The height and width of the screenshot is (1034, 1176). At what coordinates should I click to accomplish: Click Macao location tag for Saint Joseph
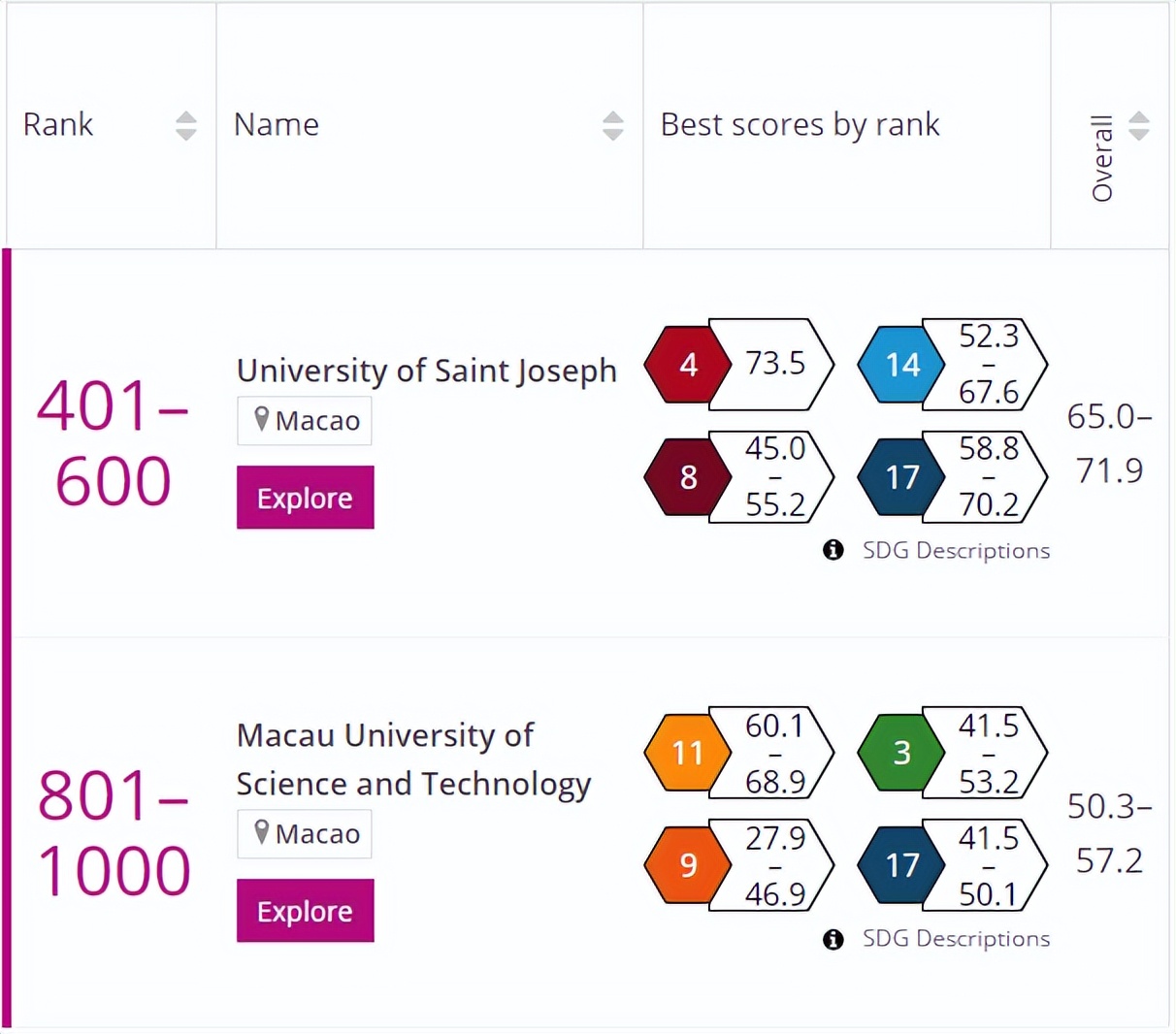(x=305, y=421)
